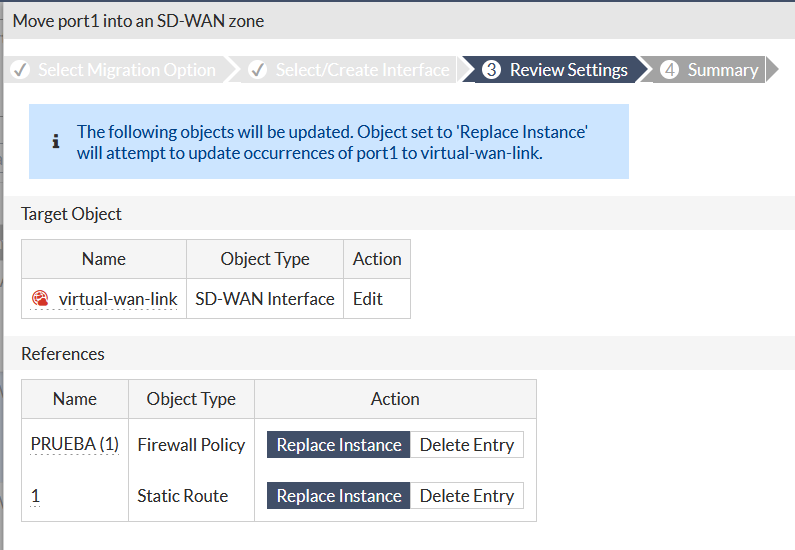Click the step 4 number circle
Viewport: 795px width, 550px height.
point(670,70)
